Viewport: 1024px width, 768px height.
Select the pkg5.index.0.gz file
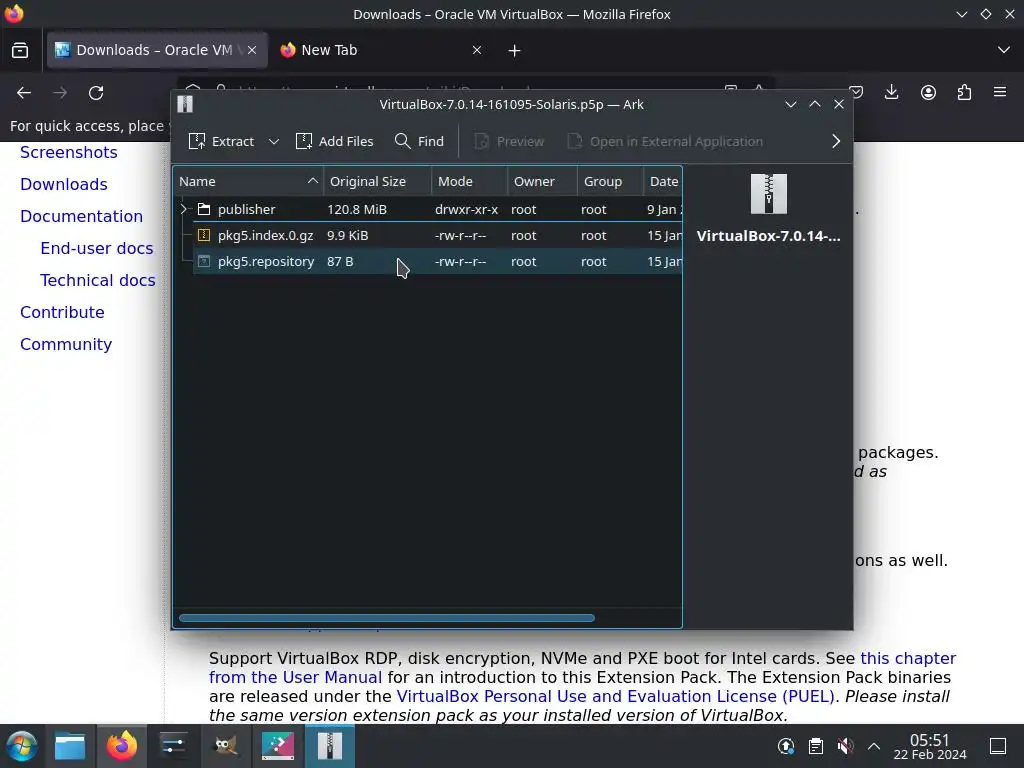(x=428, y=235)
